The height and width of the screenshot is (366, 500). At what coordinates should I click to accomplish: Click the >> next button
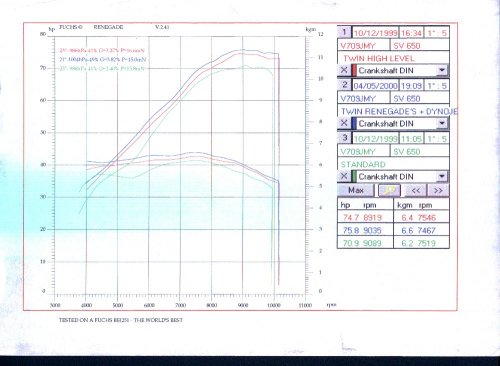pos(438,190)
